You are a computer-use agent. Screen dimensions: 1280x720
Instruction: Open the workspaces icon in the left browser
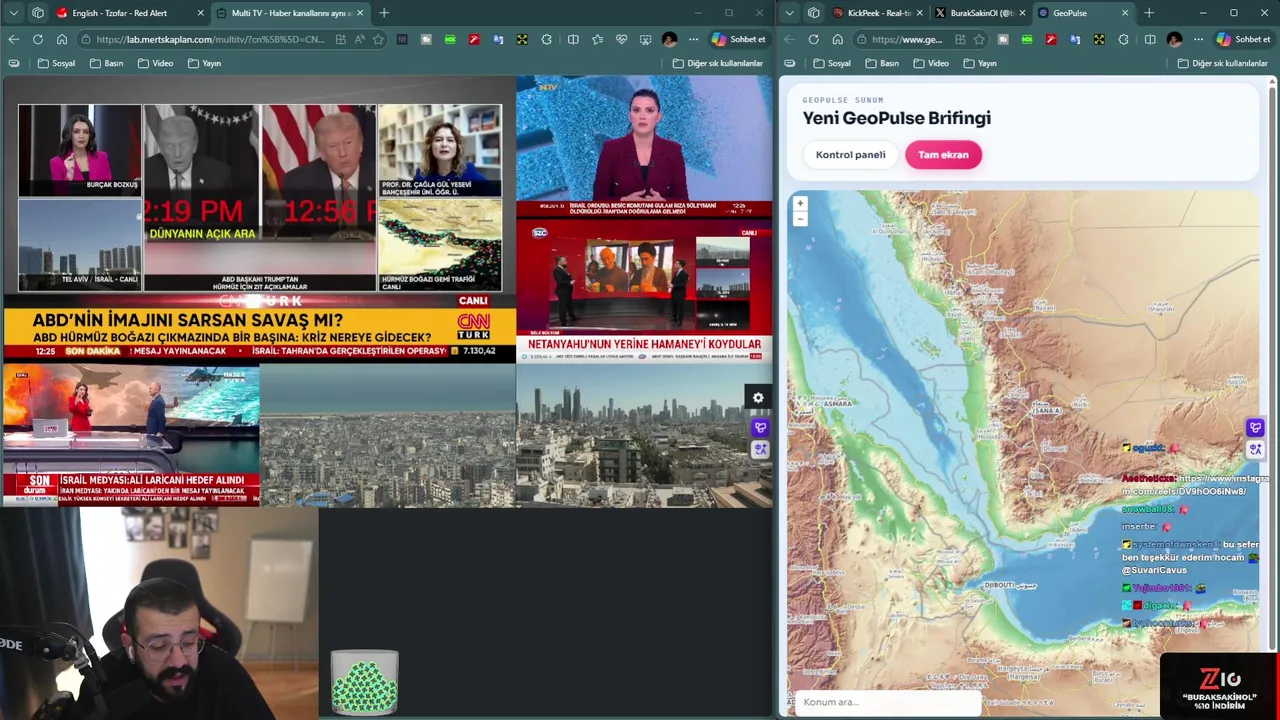38,13
